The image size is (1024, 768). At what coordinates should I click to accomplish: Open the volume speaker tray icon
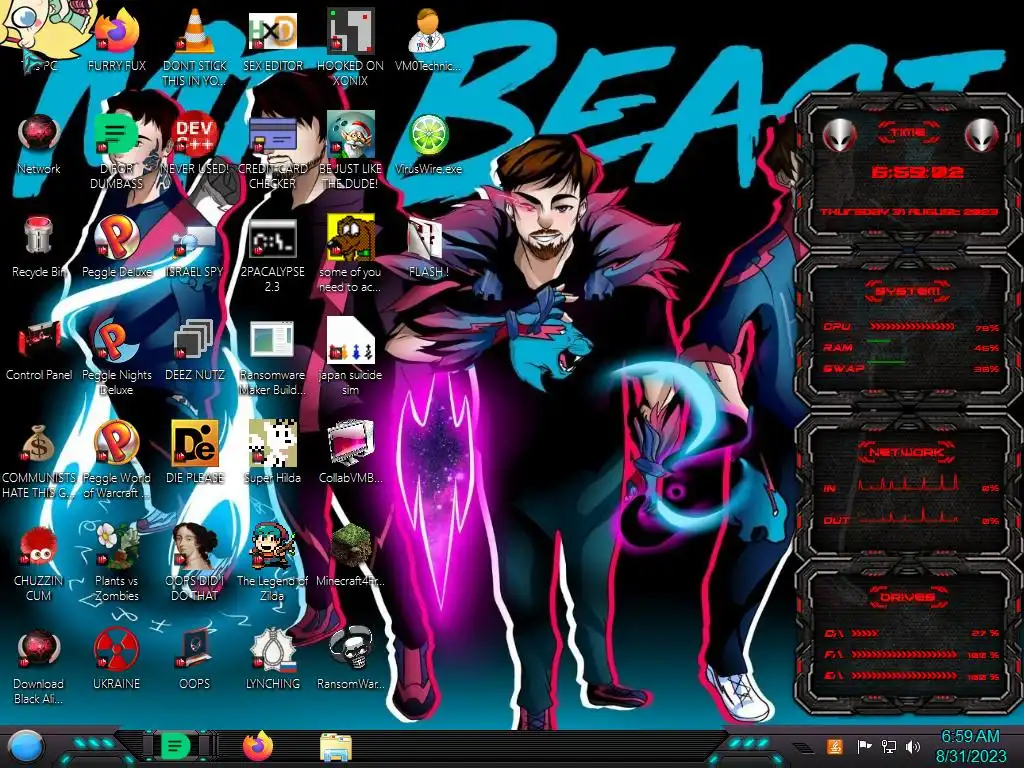click(913, 746)
